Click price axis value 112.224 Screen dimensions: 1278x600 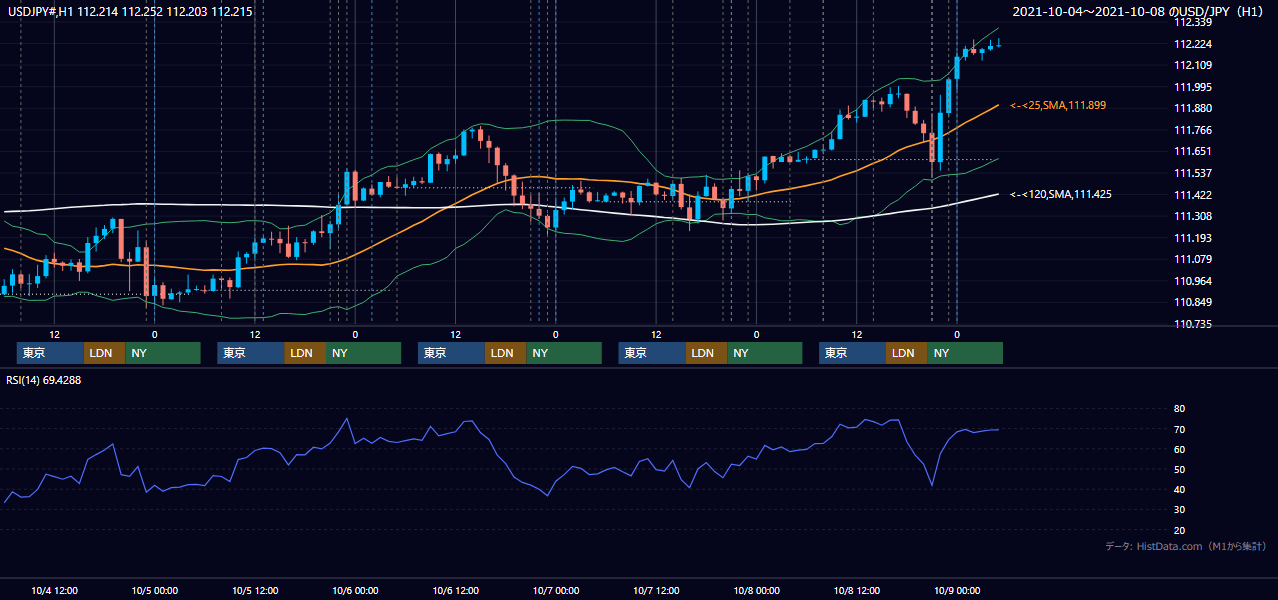point(1194,44)
